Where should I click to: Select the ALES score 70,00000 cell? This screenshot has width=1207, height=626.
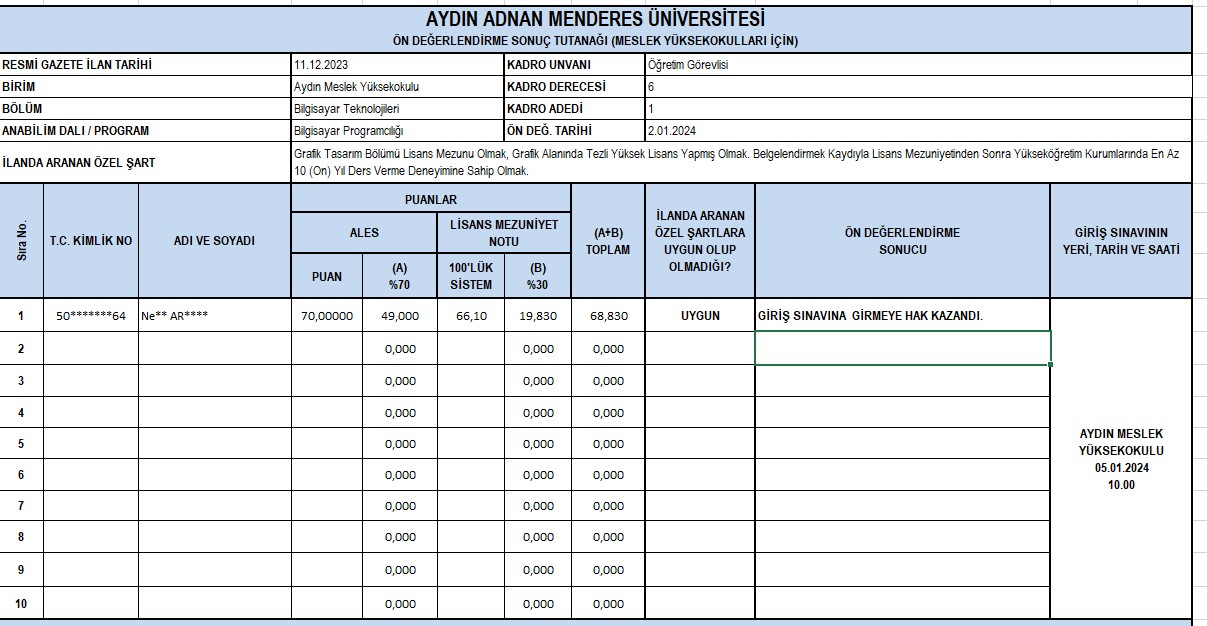tap(326, 317)
